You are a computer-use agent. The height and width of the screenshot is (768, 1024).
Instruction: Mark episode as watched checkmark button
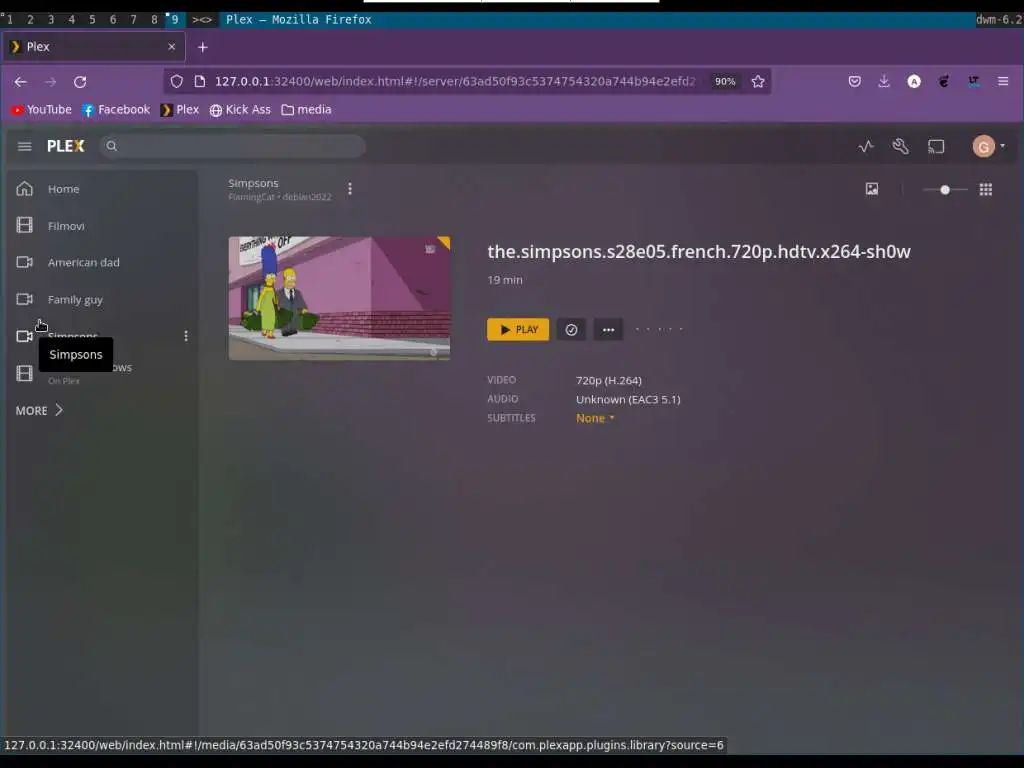(x=571, y=330)
